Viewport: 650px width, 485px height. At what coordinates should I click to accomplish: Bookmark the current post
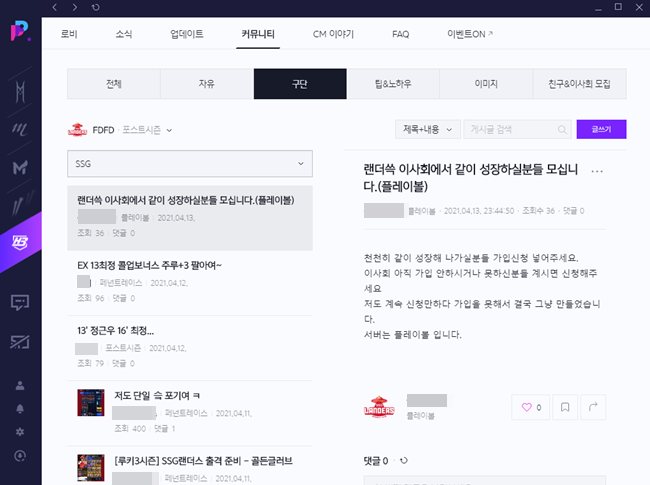[x=565, y=407]
